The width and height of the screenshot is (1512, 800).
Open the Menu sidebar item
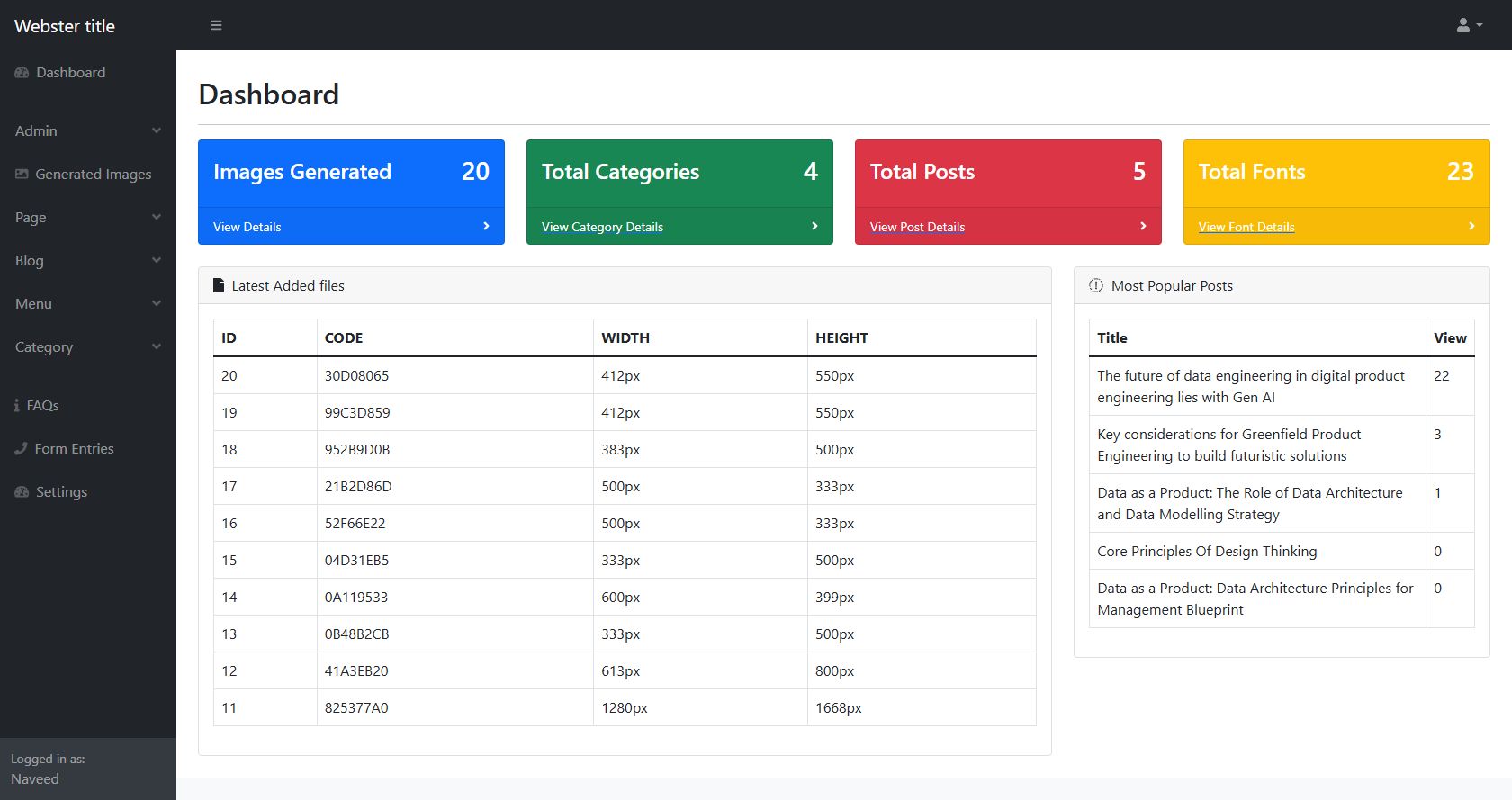click(88, 303)
